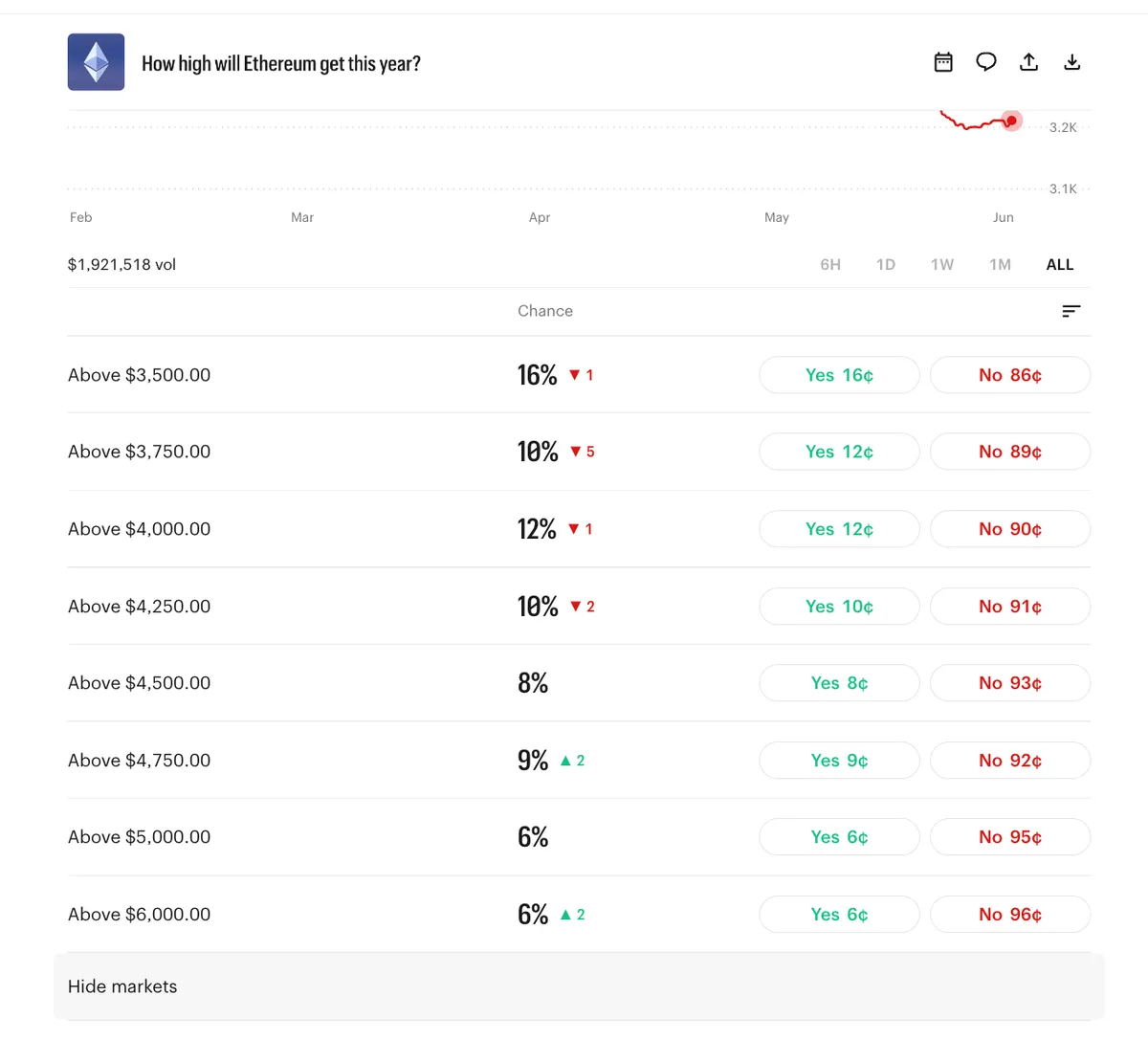Select the Above $3,500.00 market row label
The width and height of the screenshot is (1148, 1040).
[139, 375]
